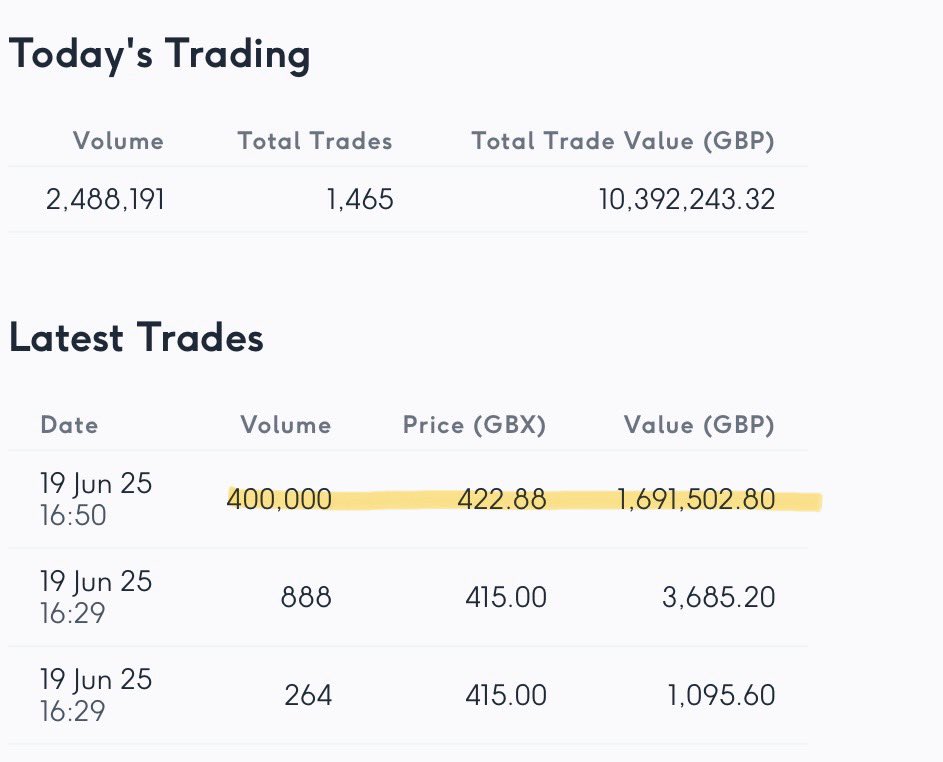Click the price in the 264-volume row
The width and height of the screenshot is (943, 762).
pyautogui.click(x=506, y=695)
